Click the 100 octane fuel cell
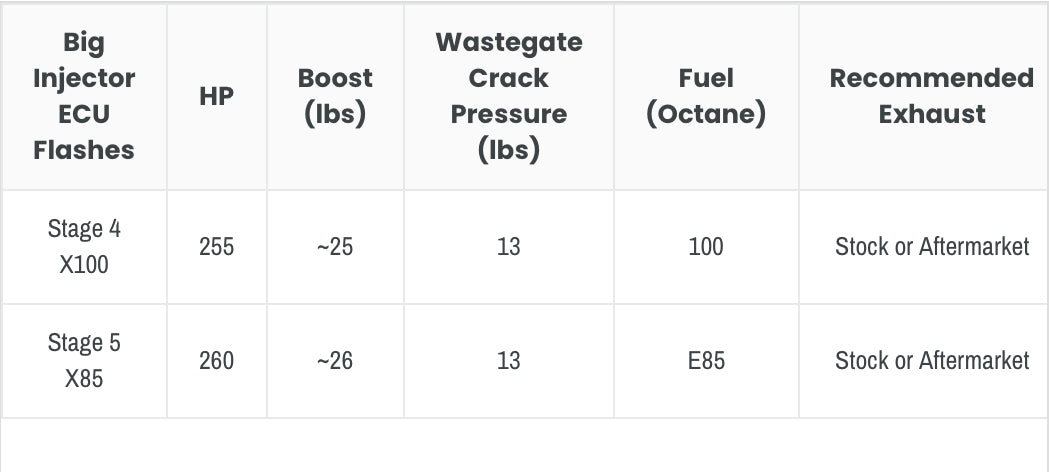Viewport: 1049px width, 472px height. pyautogui.click(x=706, y=246)
